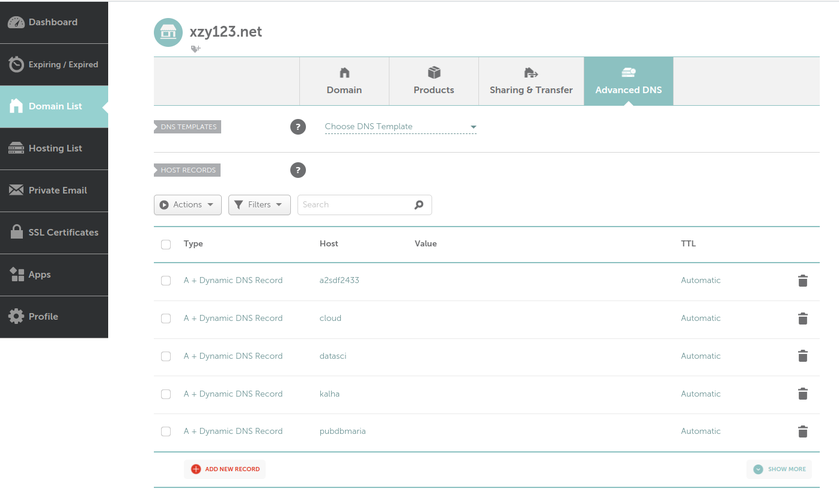Viewport: 839px width, 497px height.
Task: Toggle the select-all checkbox in table header
Action: pos(166,244)
